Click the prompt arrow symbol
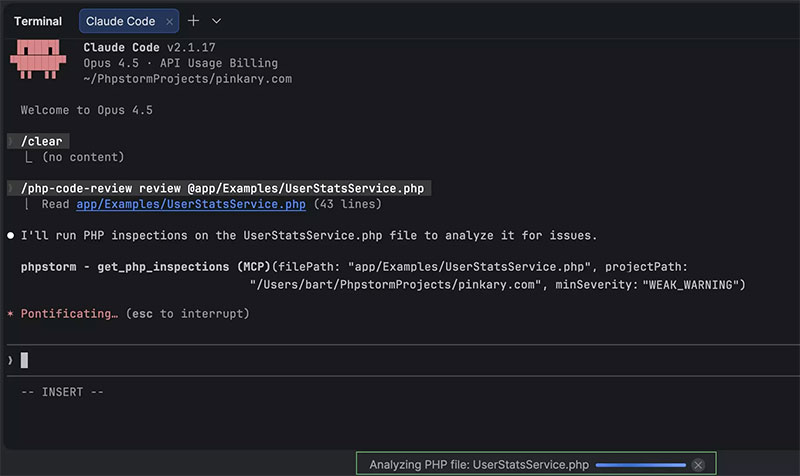Screen dimensions: 800x476 point(10,360)
